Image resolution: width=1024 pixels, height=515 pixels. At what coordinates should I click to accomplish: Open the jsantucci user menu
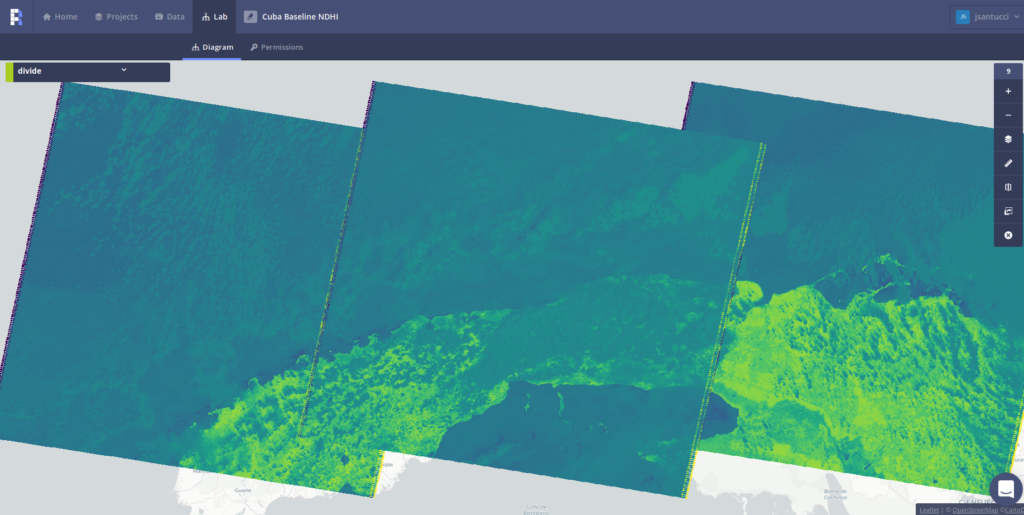coord(987,17)
